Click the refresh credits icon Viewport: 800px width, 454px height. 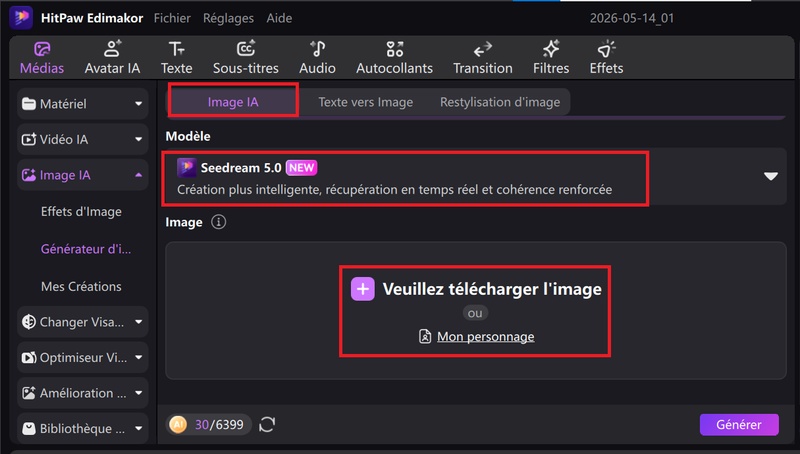coord(267,424)
